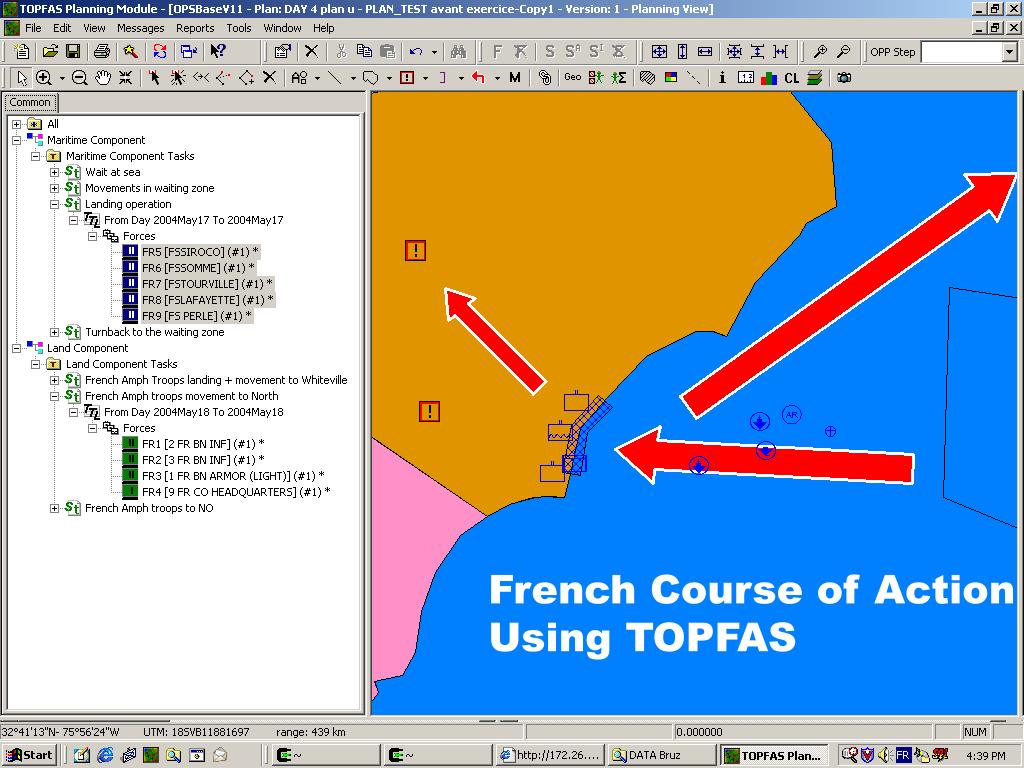Viewport: 1024px width, 768px height.
Task: Select the pan hand tool
Action: (103, 78)
